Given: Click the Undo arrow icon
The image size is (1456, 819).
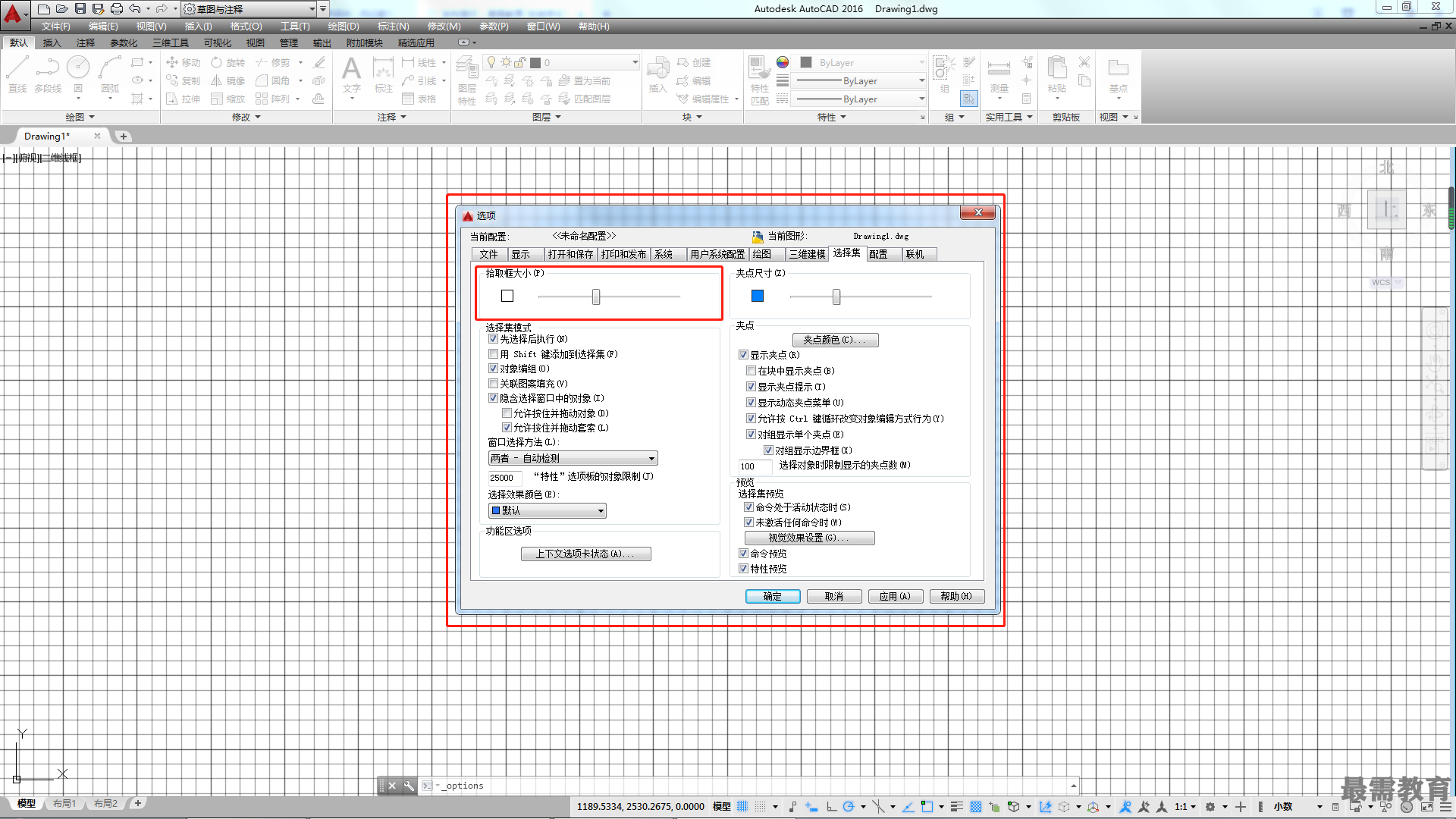Looking at the screenshot, I should pos(135,9).
